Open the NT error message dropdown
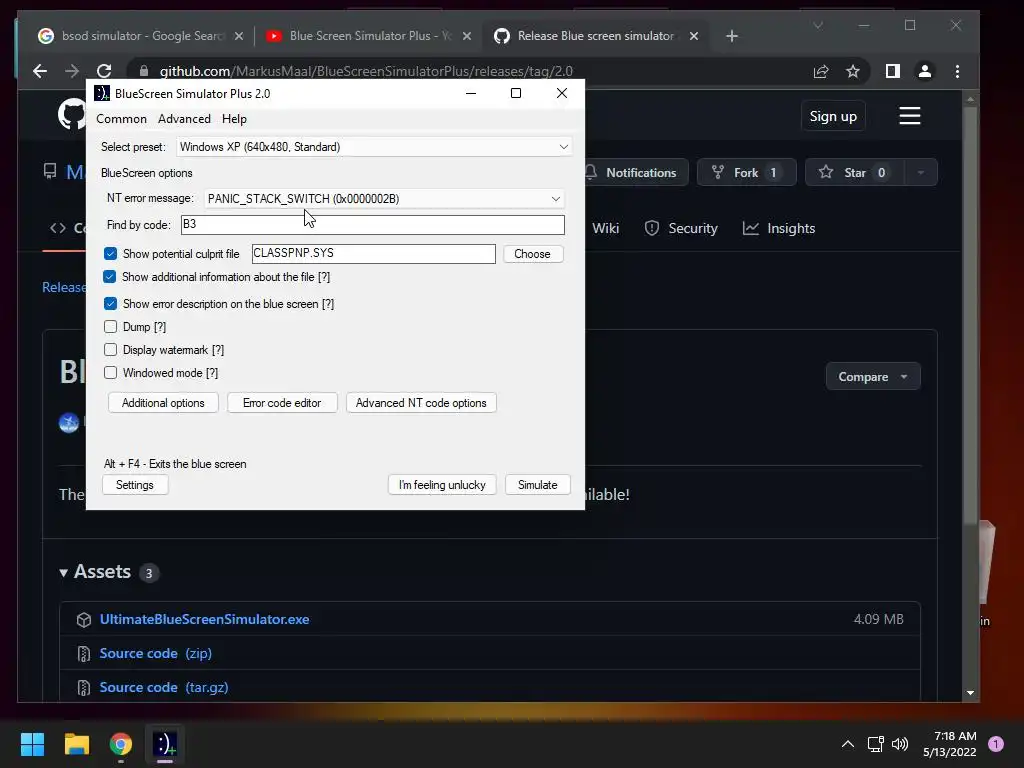 [x=384, y=199]
